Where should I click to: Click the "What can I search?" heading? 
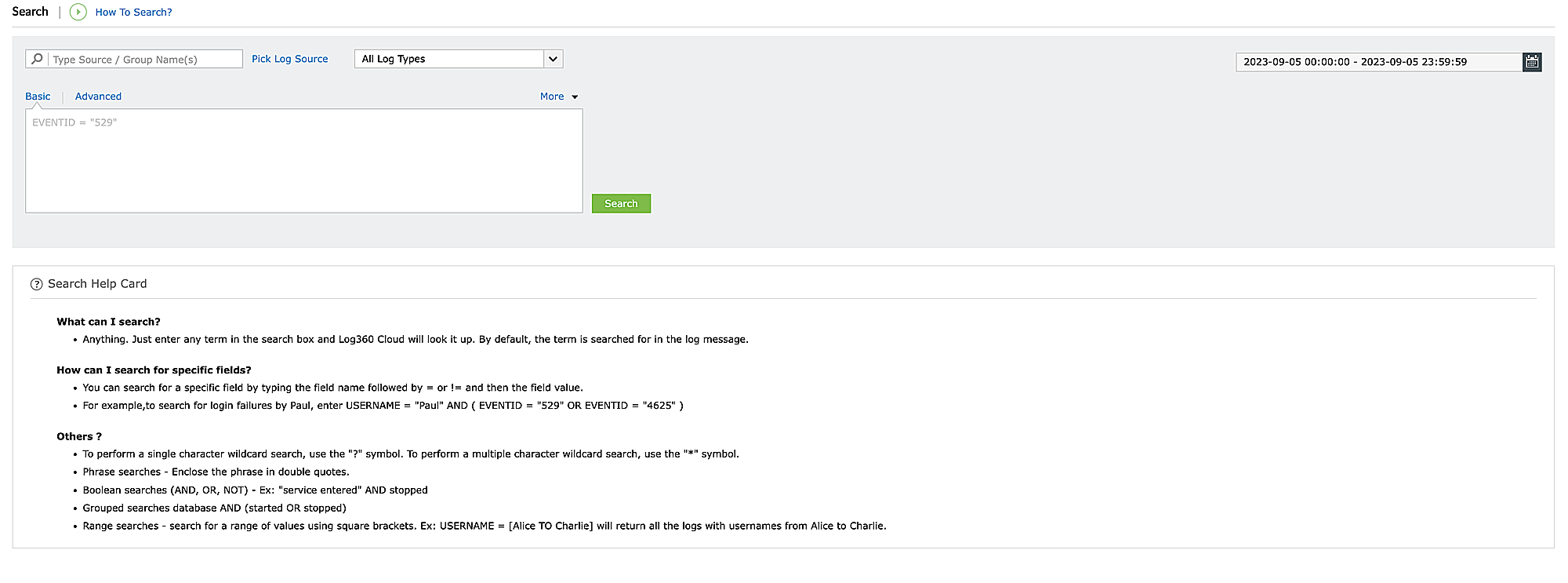[x=108, y=322]
